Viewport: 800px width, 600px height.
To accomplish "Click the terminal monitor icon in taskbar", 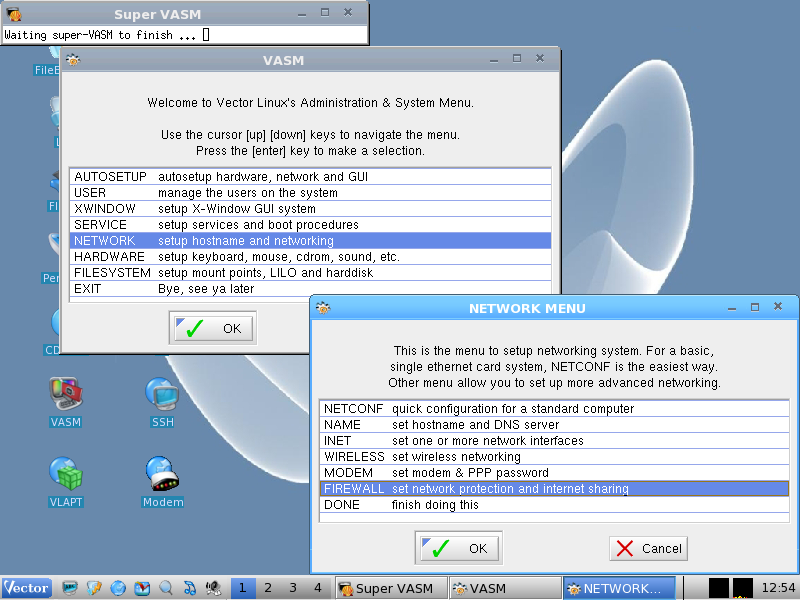I will point(70,588).
